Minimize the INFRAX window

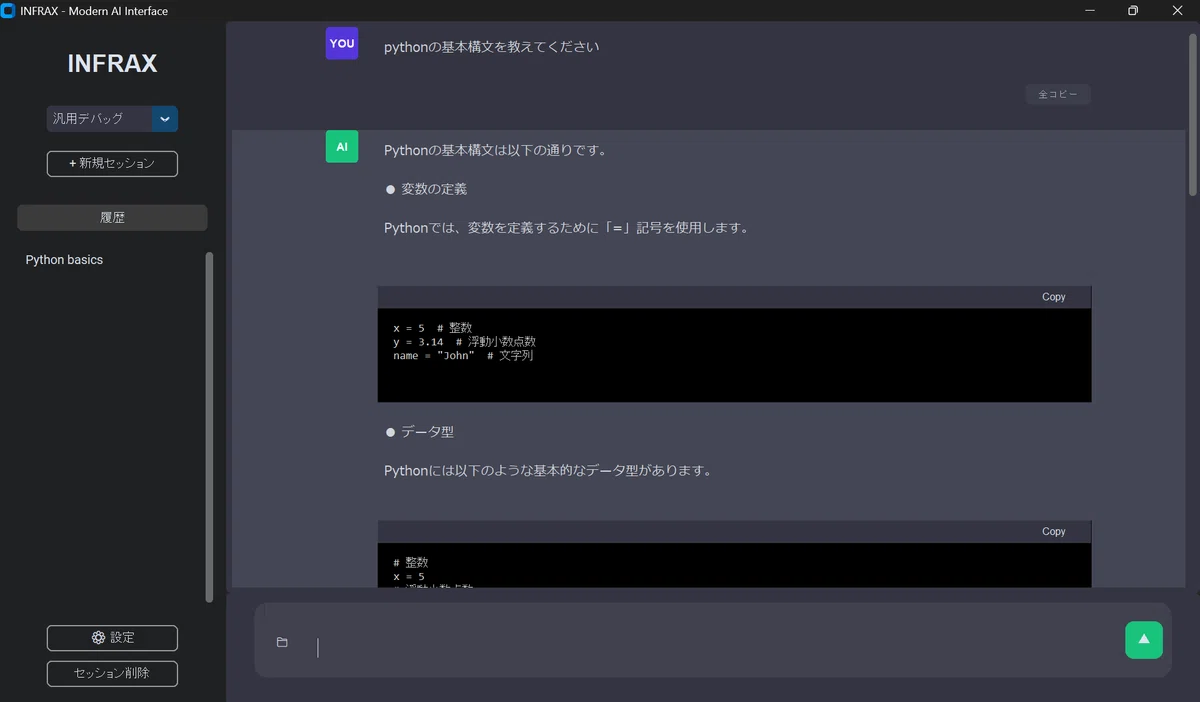tap(1088, 11)
